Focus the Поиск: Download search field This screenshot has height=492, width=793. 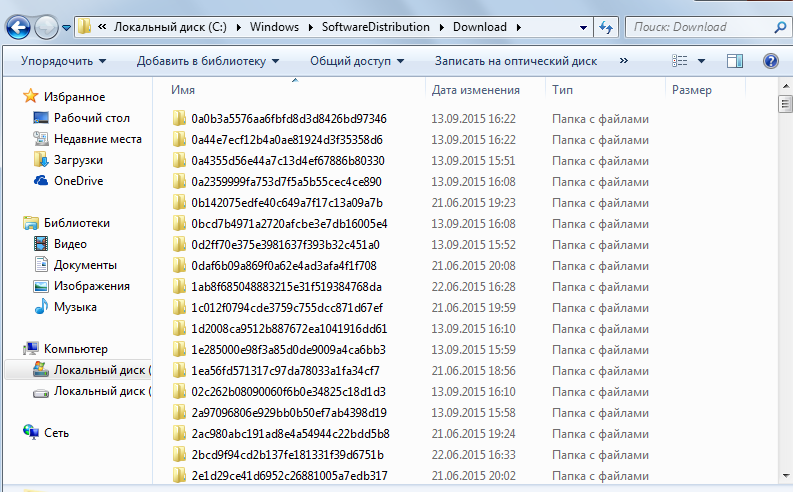[x=701, y=27]
